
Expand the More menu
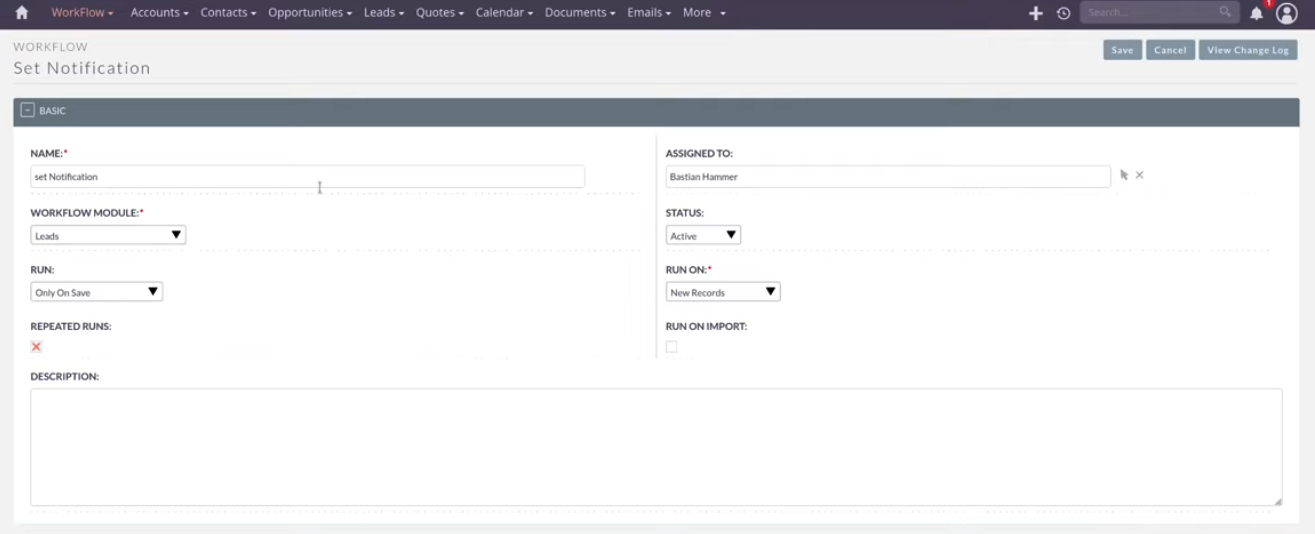pos(704,13)
